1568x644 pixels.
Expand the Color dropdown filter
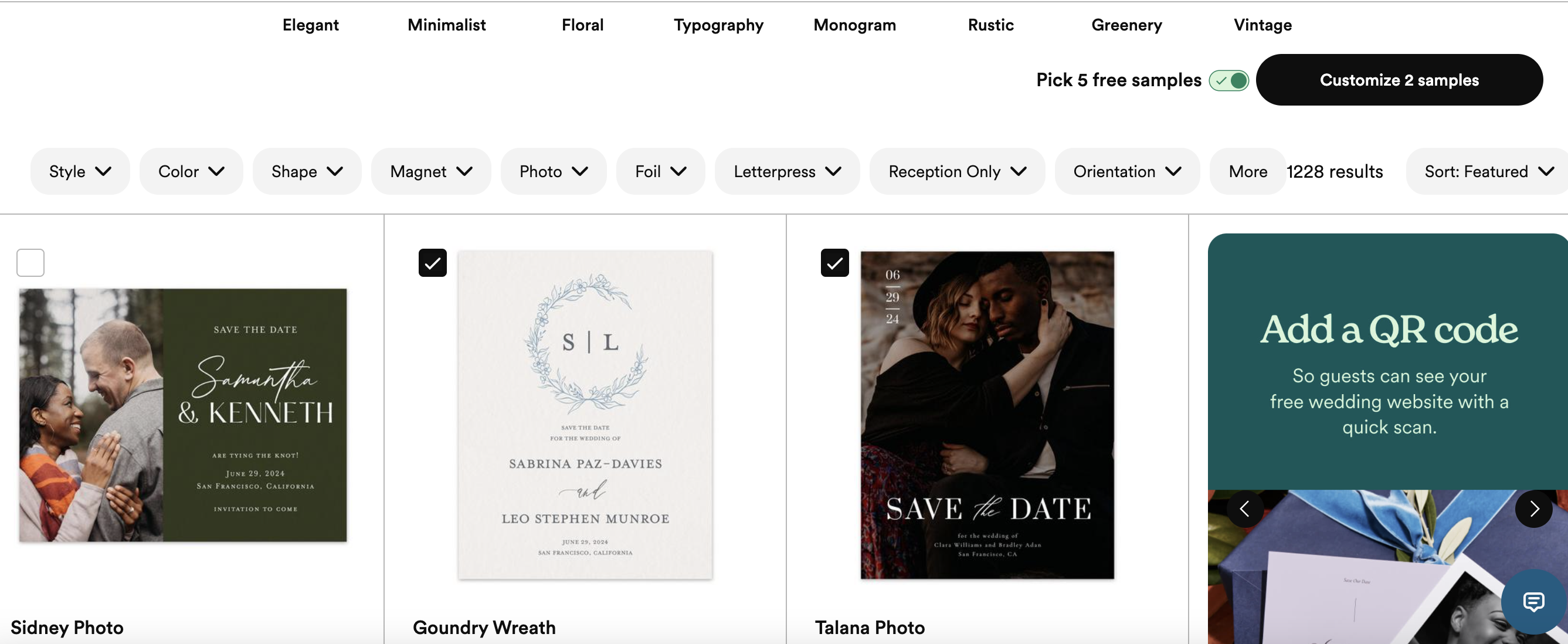[x=191, y=170]
